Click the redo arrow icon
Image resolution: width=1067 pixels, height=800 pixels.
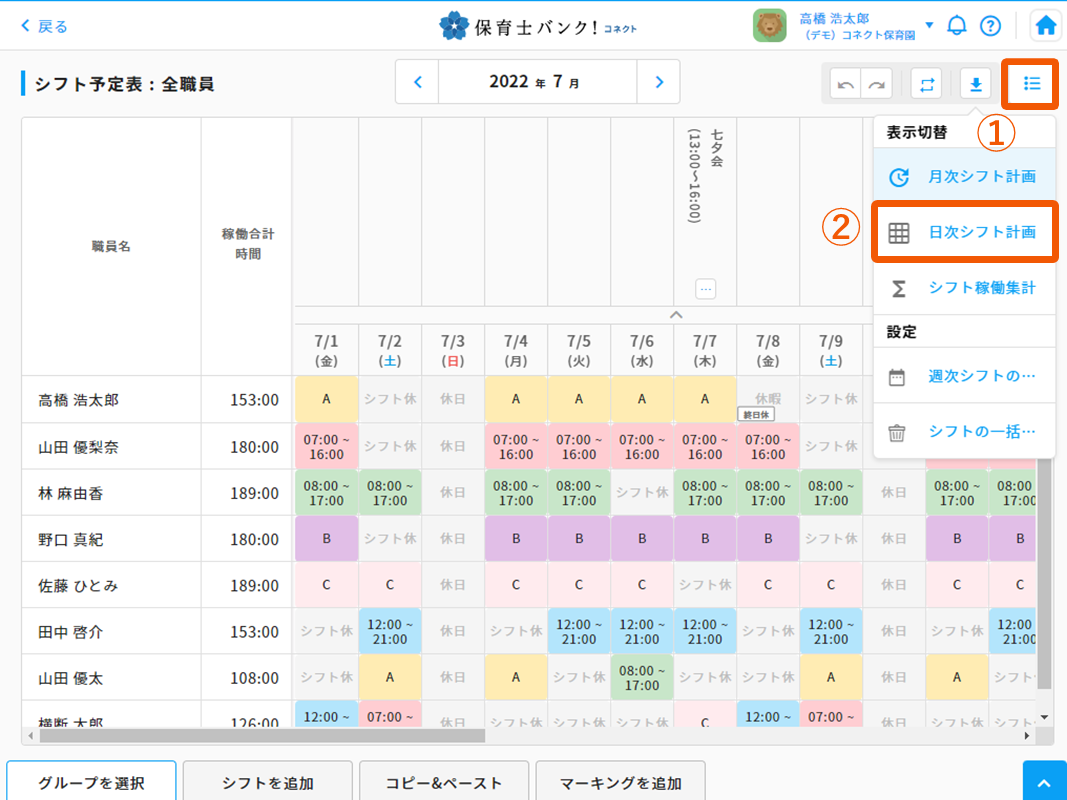click(x=877, y=85)
